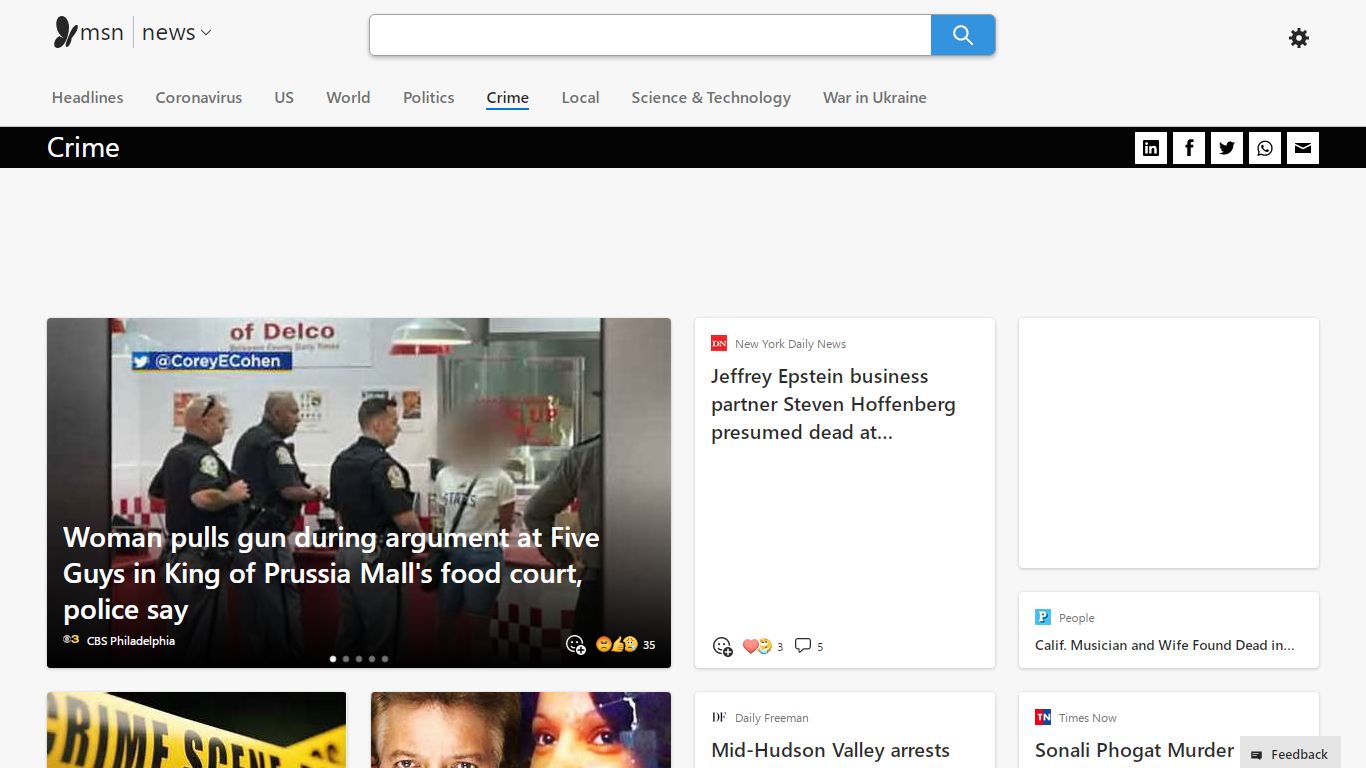Open comments on the Epstein partner article
The width and height of the screenshot is (1366, 768).
coord(809,646)
